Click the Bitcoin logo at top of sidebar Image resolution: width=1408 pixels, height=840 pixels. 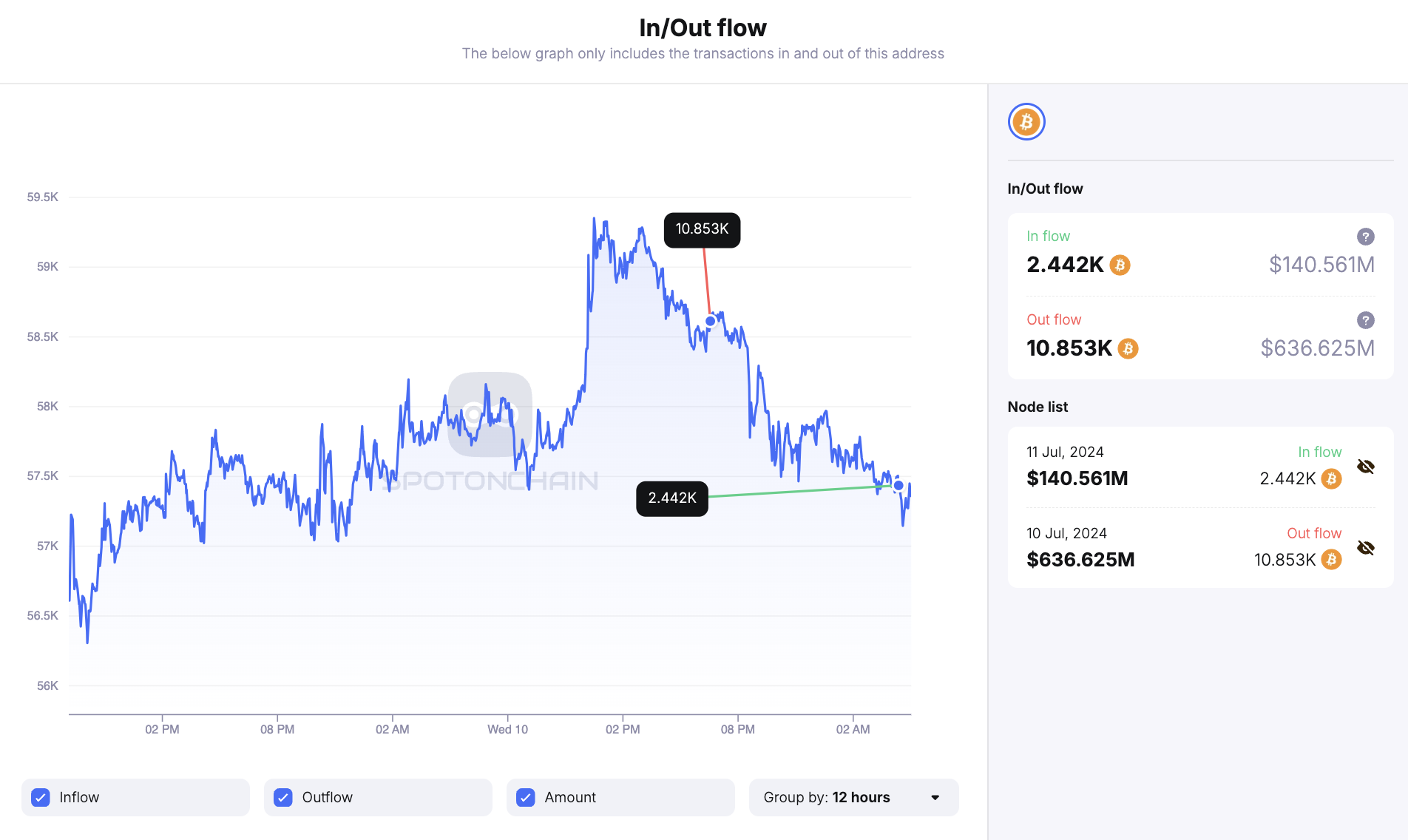click(1026, 122)
